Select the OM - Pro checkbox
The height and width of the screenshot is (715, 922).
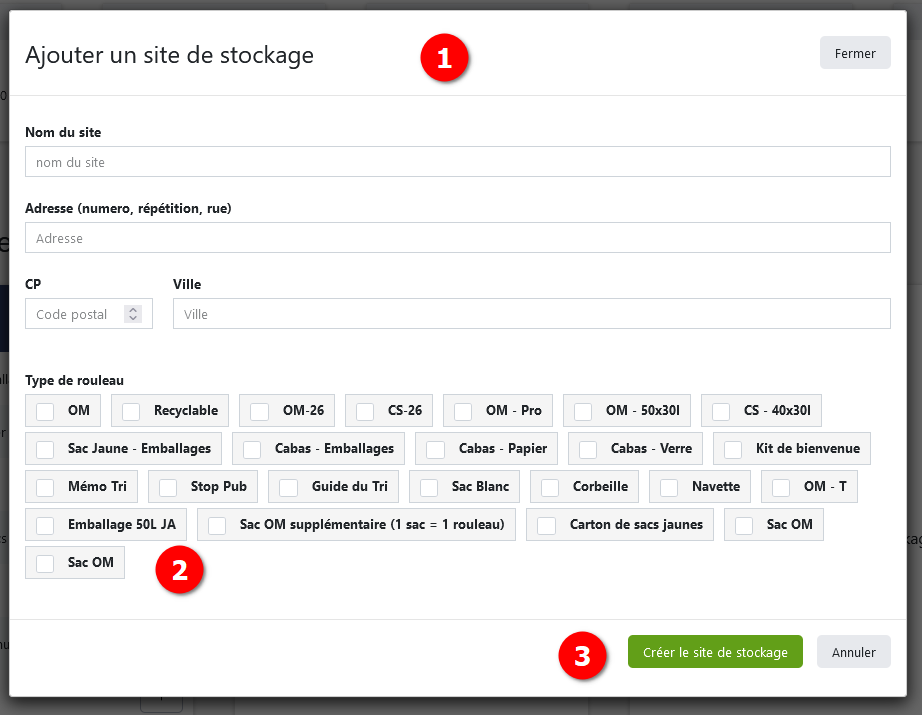[463, 411]
